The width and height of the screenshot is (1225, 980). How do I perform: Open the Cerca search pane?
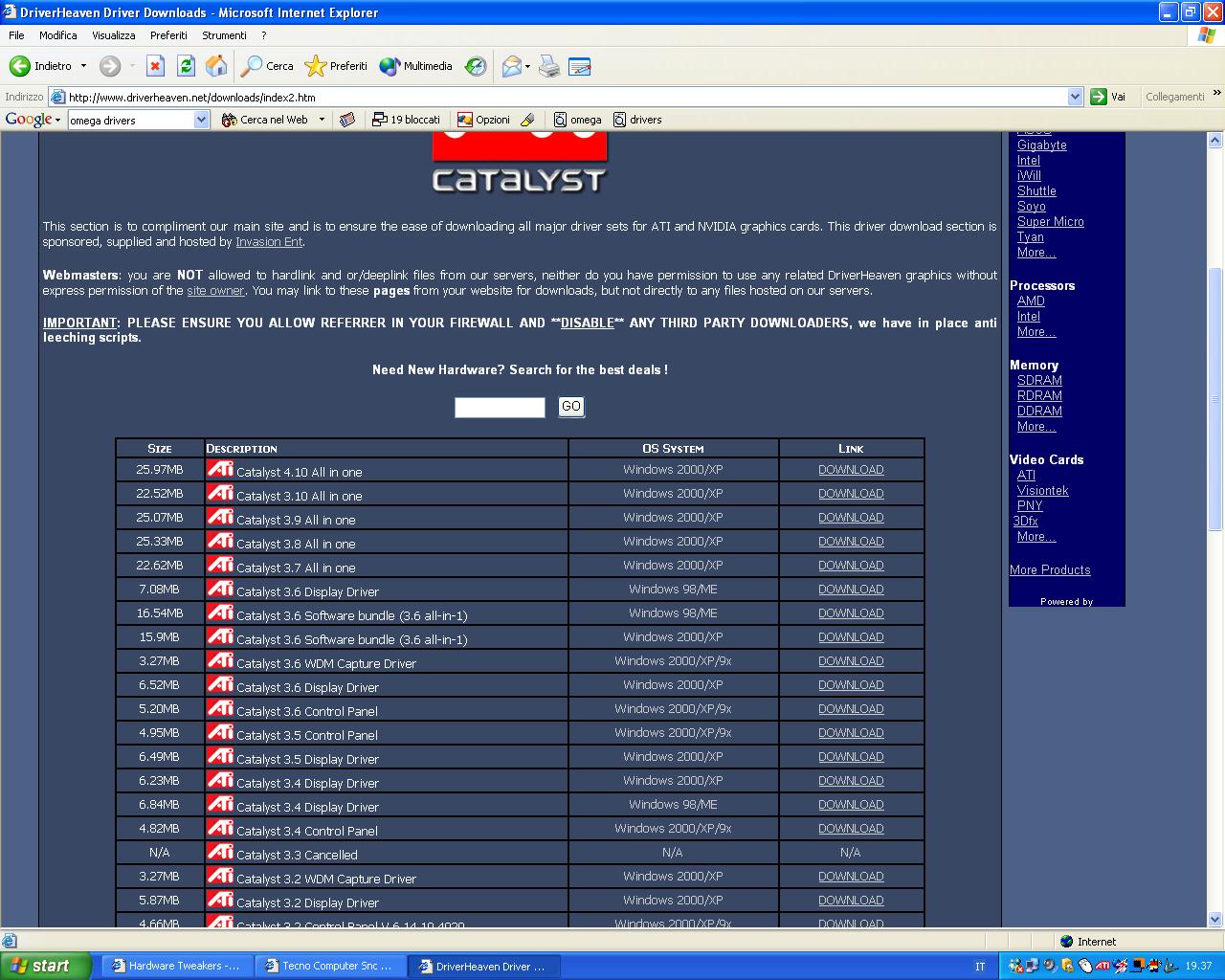pos(267,66)
